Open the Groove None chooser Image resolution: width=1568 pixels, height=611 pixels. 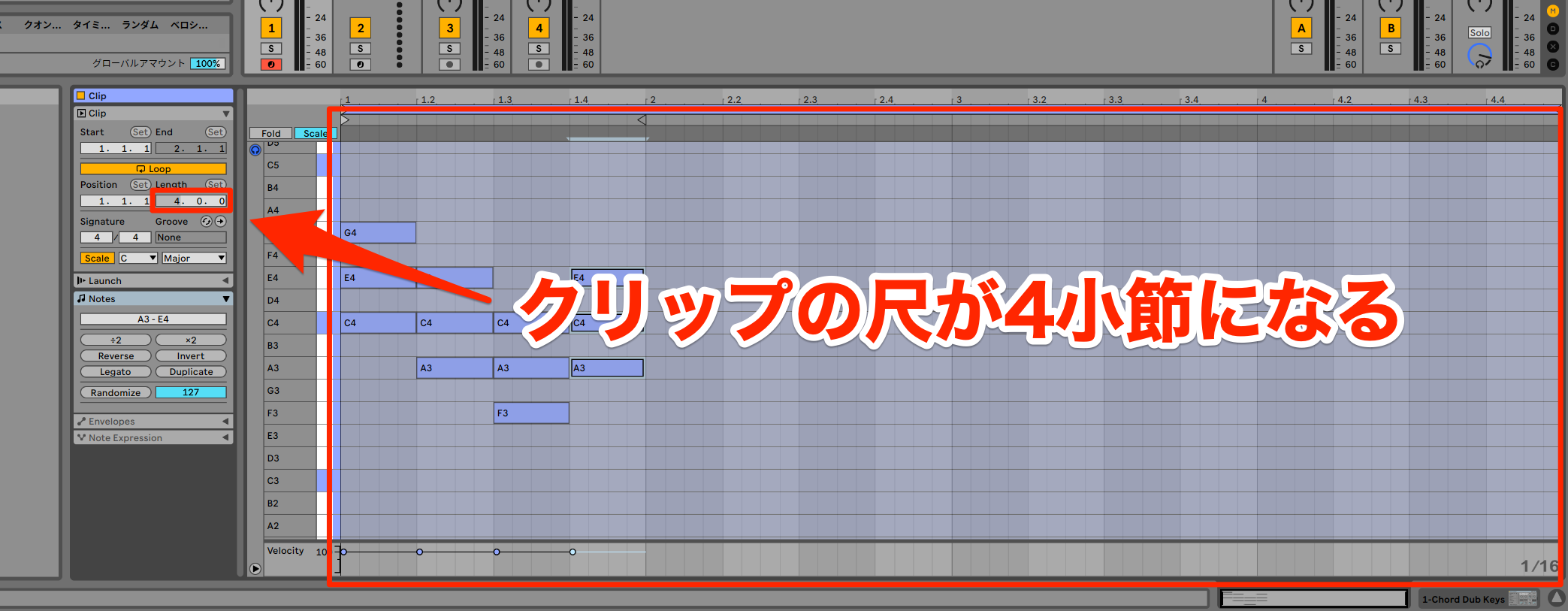(191, 237)
